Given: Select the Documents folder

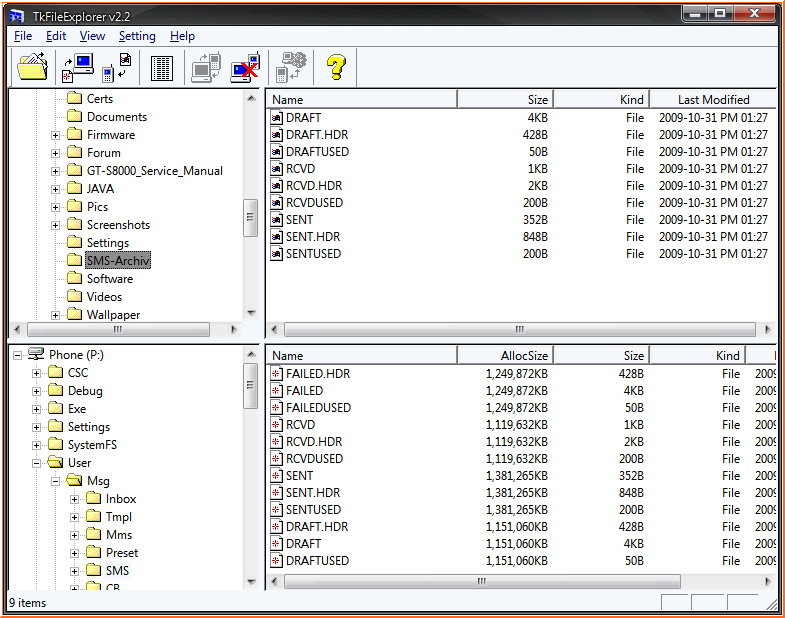Looking at the screenshot, I should [x=117, y=117].
